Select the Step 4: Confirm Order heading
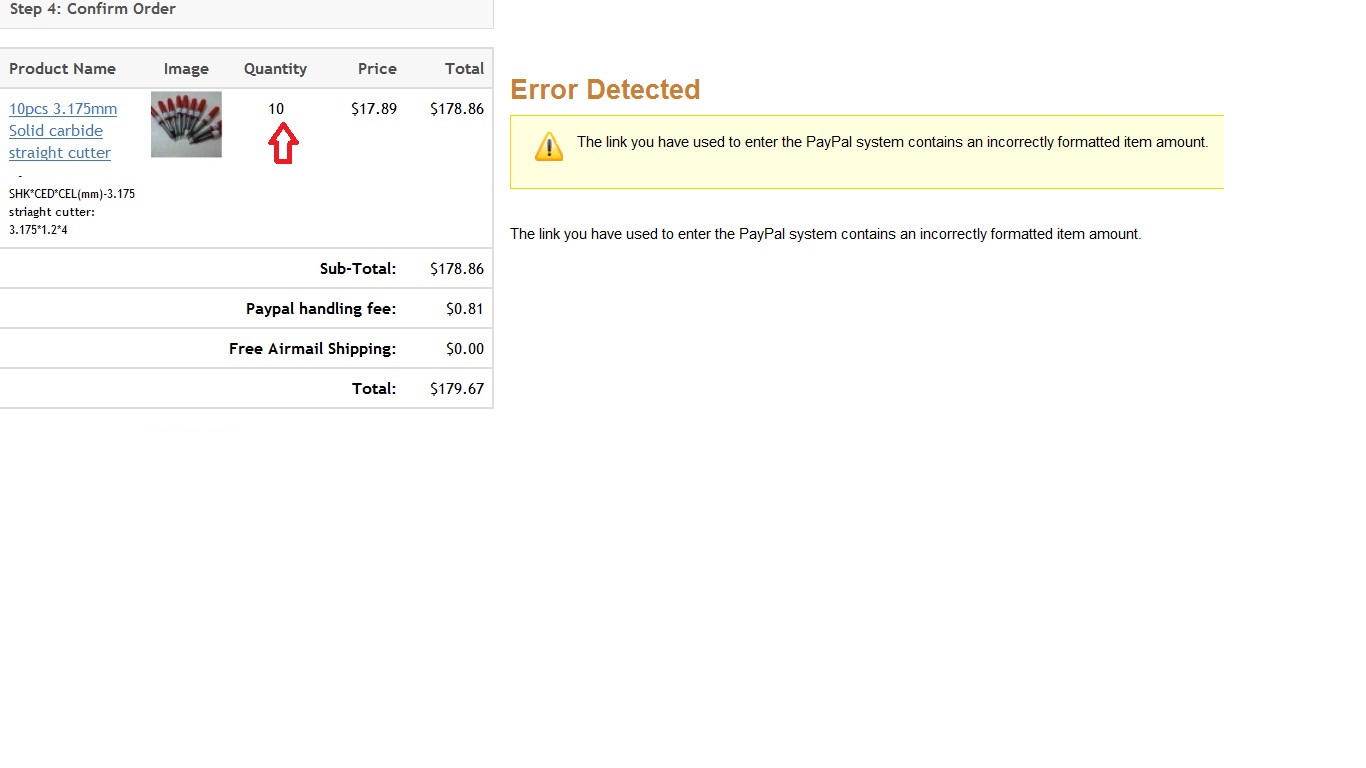The image size is (1366, 768). 93,9
